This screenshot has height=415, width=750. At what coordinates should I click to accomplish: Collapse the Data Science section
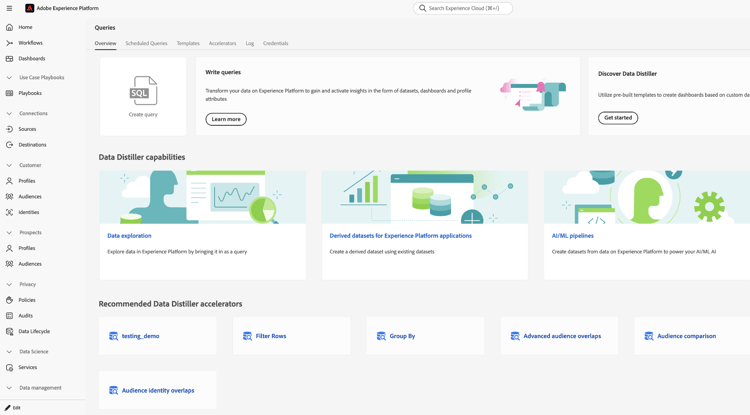9,352
